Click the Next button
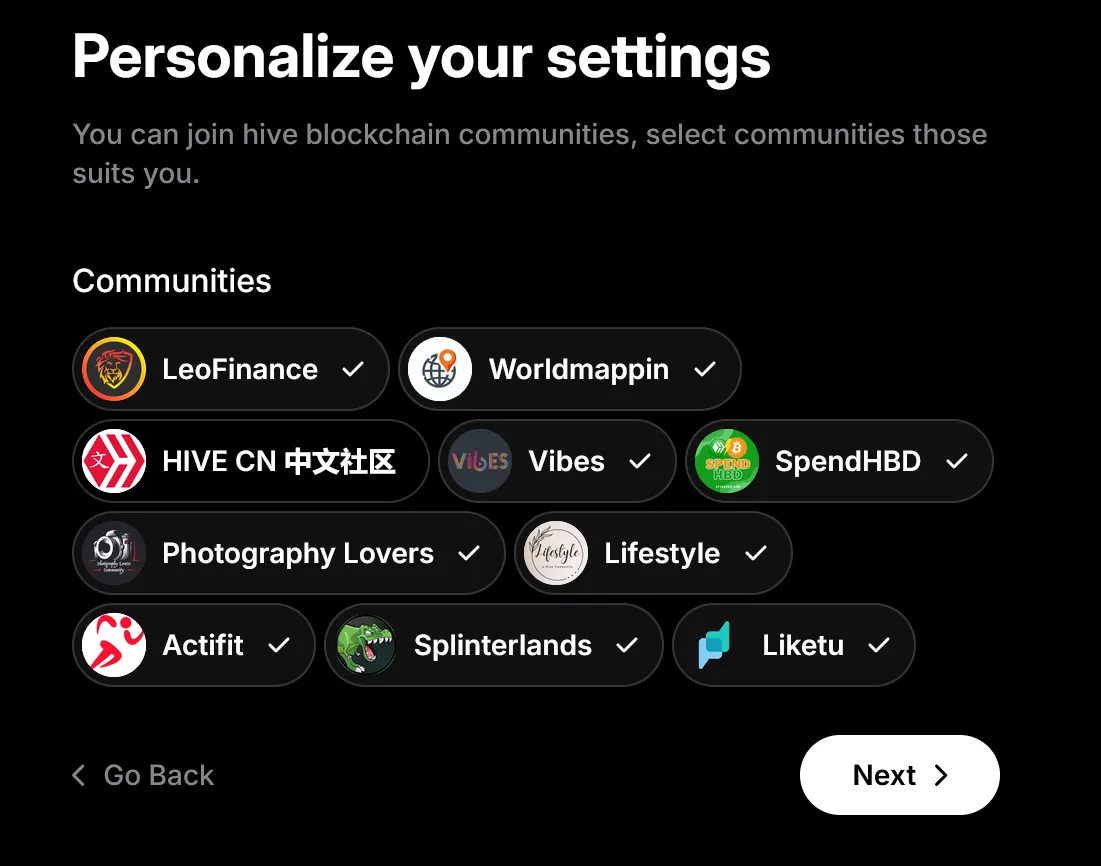 (x=899, y=775)
